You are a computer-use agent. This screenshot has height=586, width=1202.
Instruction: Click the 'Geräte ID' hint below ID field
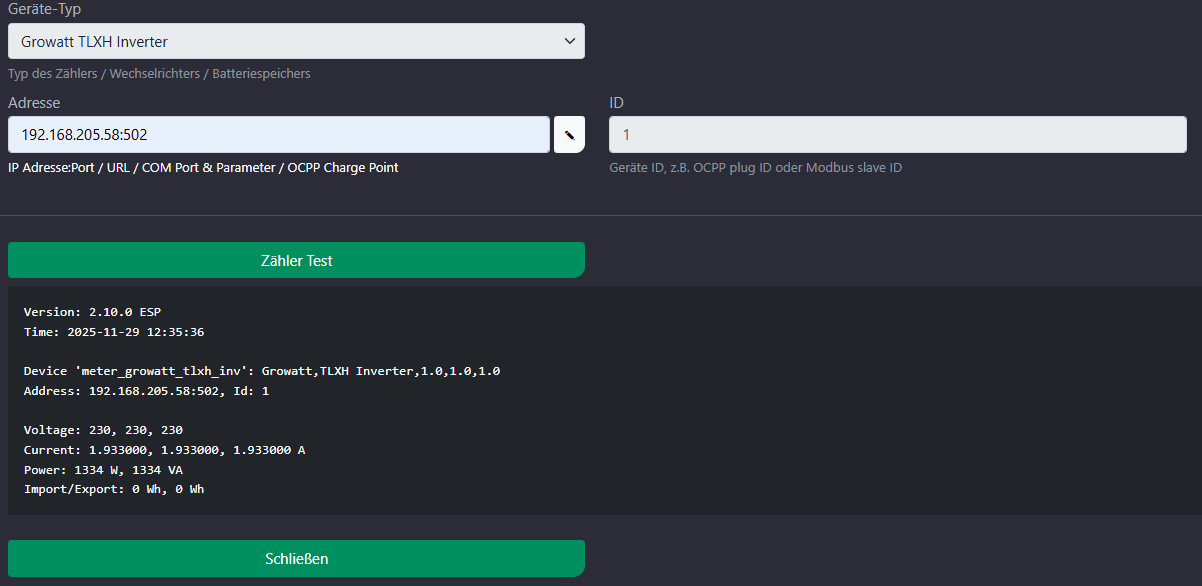pos(755,167)
